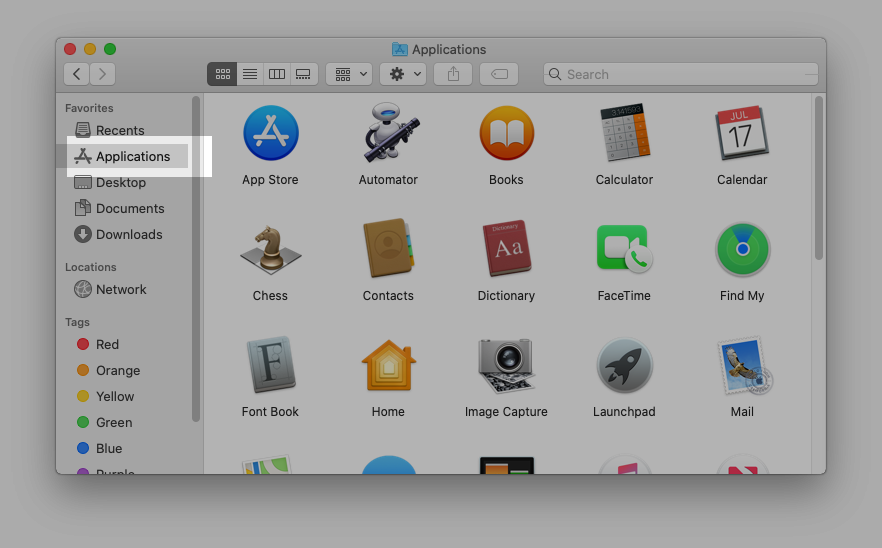This screenshot has height=548, width=882.
Task: Click the Locations section header
Action: (x=91, y=267)
